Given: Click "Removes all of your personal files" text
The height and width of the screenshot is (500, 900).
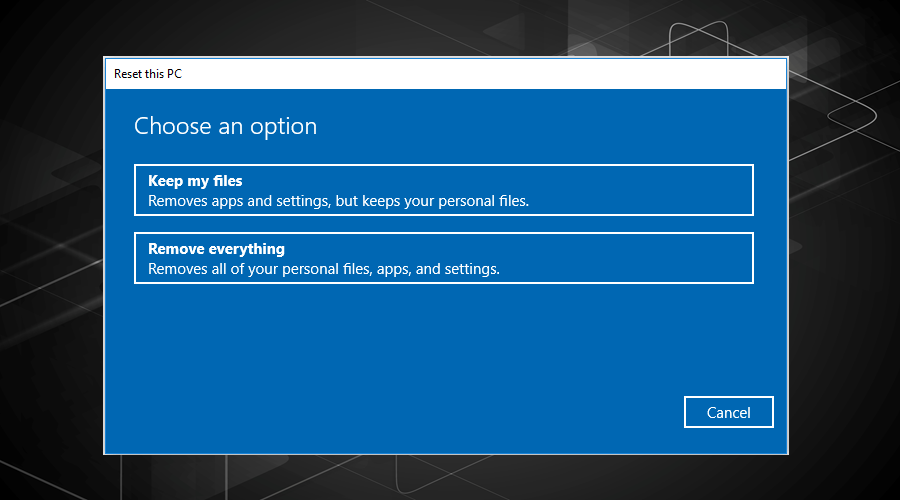Looking at the screenshot, I should point(259,269).
